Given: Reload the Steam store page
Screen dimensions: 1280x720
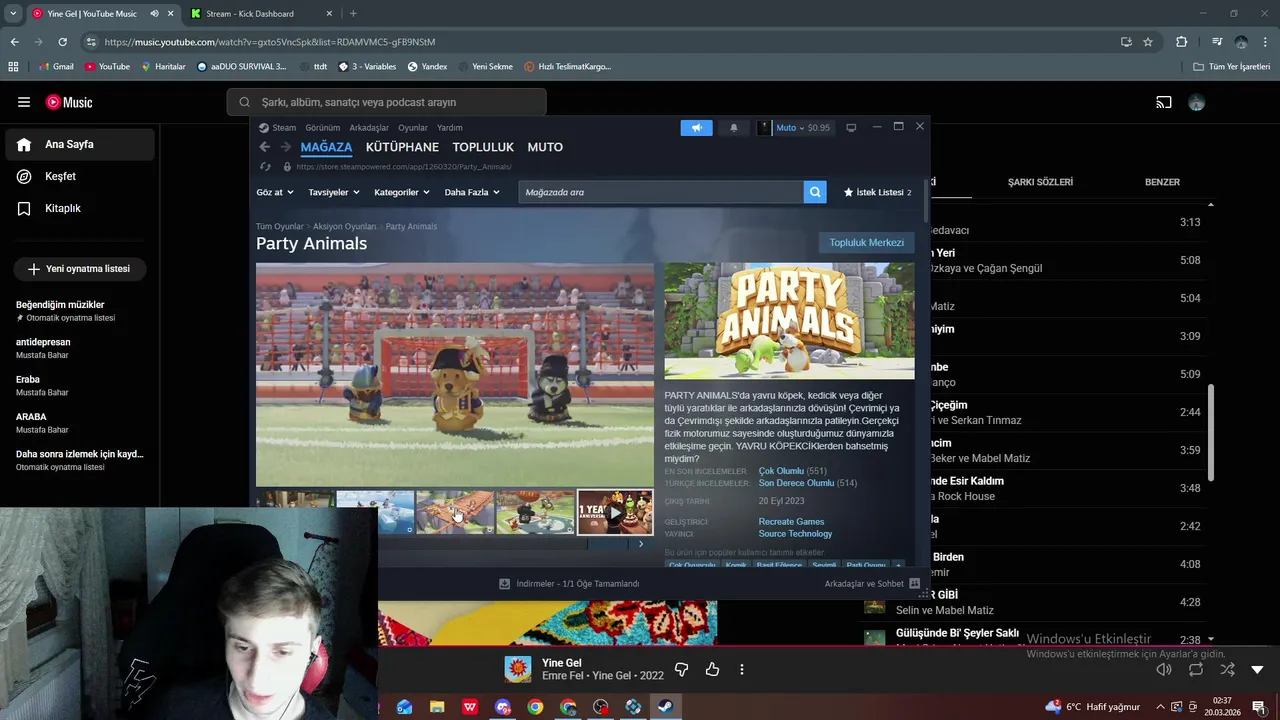Looking at the screenshot, I should (265, 167).
